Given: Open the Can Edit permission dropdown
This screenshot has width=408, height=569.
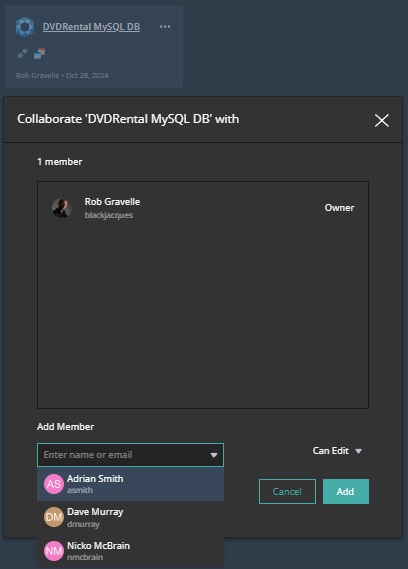Looking at the screenshot, I should tap(337, 451).
